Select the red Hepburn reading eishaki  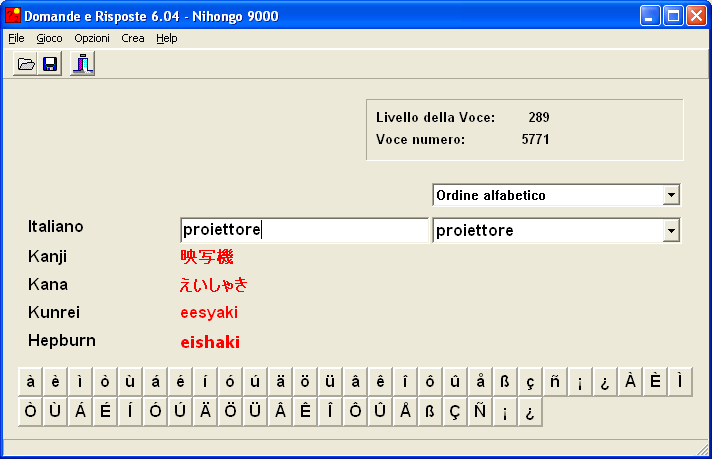click(x=210, y=342)
